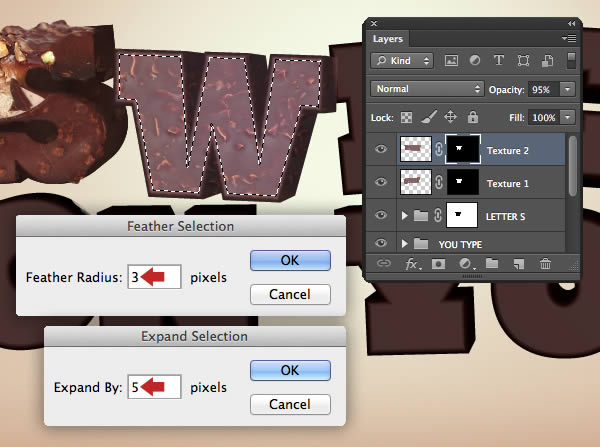Image resolution: width=600 pixels, height=447 pixels.
Task: Click the Layers panel scrollbar
Action: 572,166
